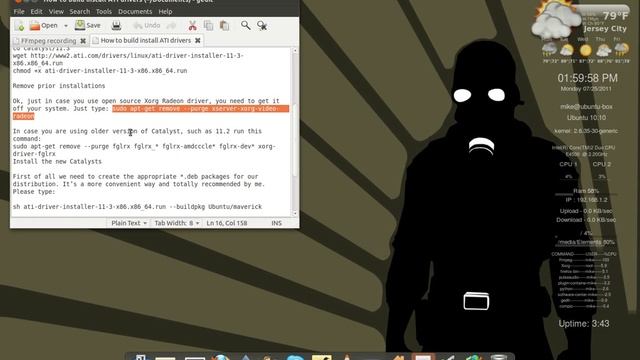Open the Search menu
The height and width of the screenshot is (360, 640).
coord(80,11)
